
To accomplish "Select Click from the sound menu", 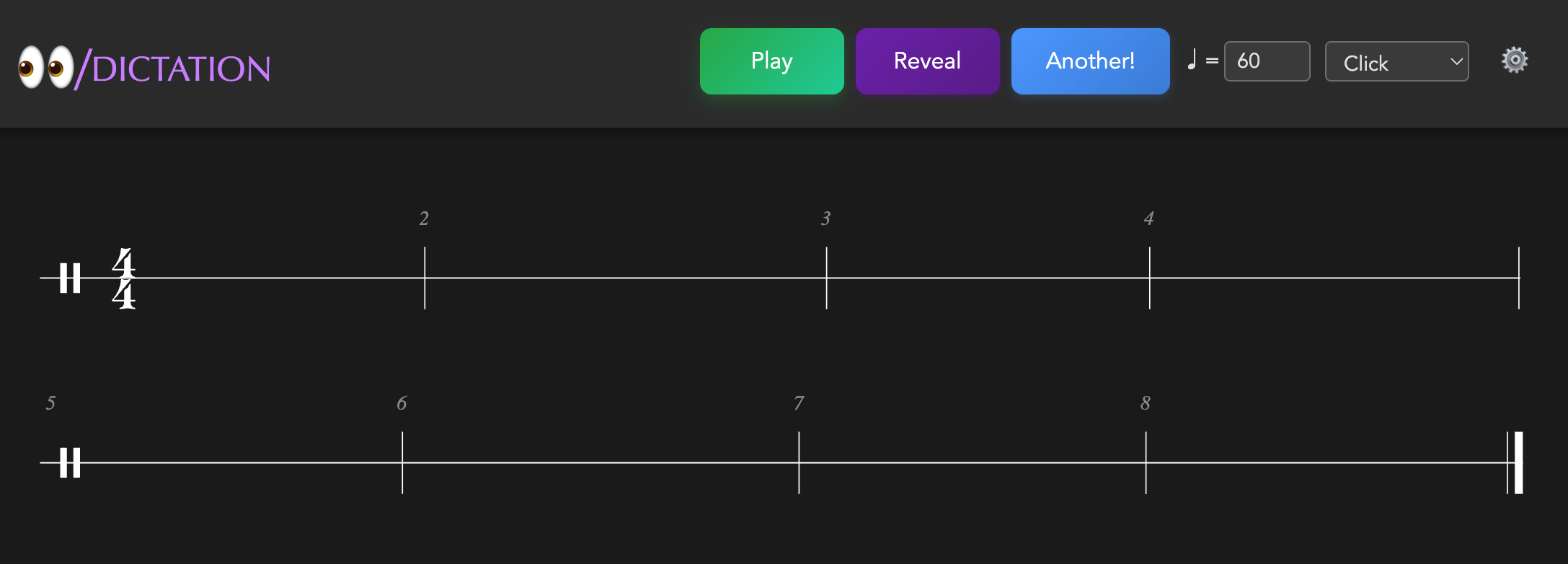I will (x=1366, y=63).
